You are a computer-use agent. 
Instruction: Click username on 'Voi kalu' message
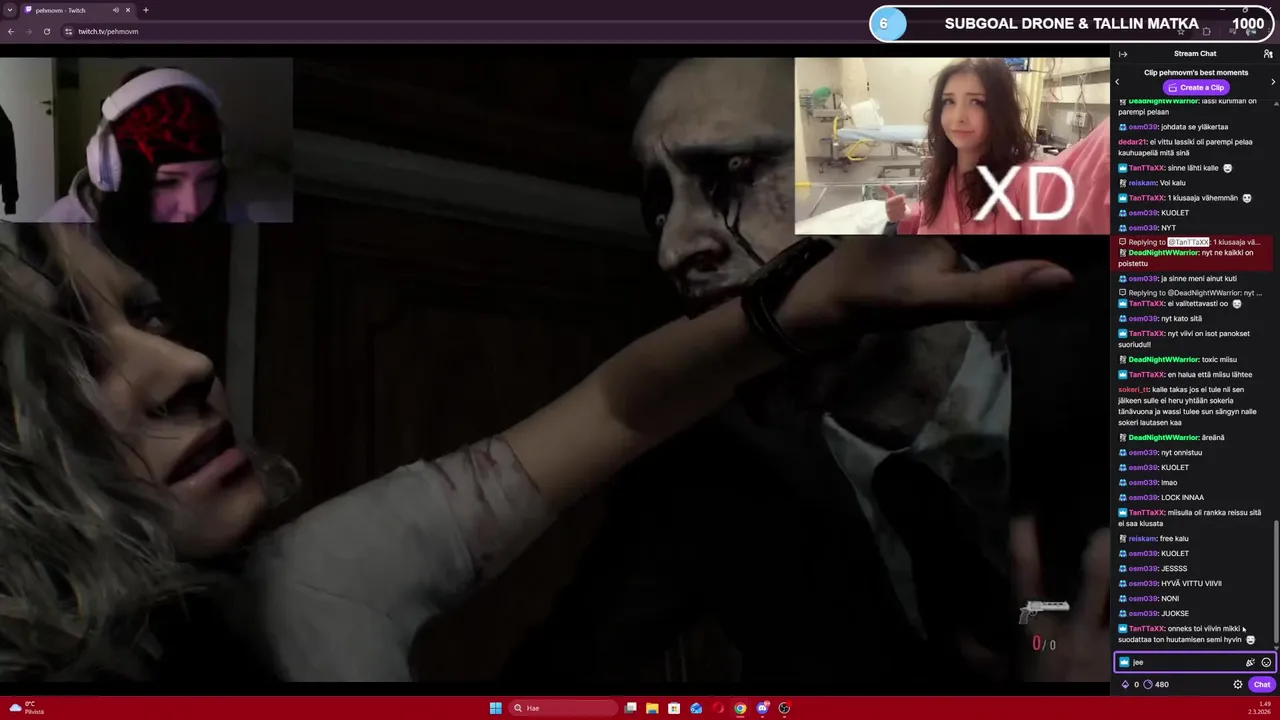1142,183
